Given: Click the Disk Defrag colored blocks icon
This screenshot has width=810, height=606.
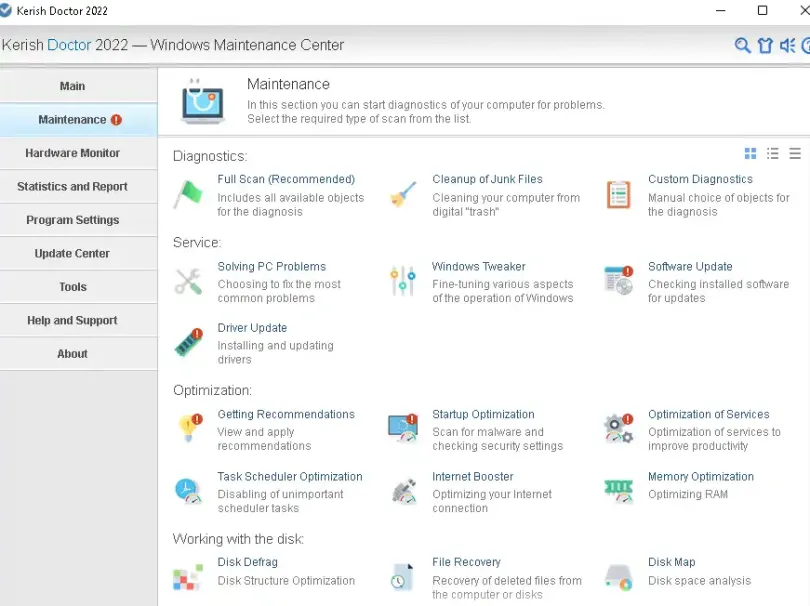Looking at the screenshot, I should (x=188, y=577).
